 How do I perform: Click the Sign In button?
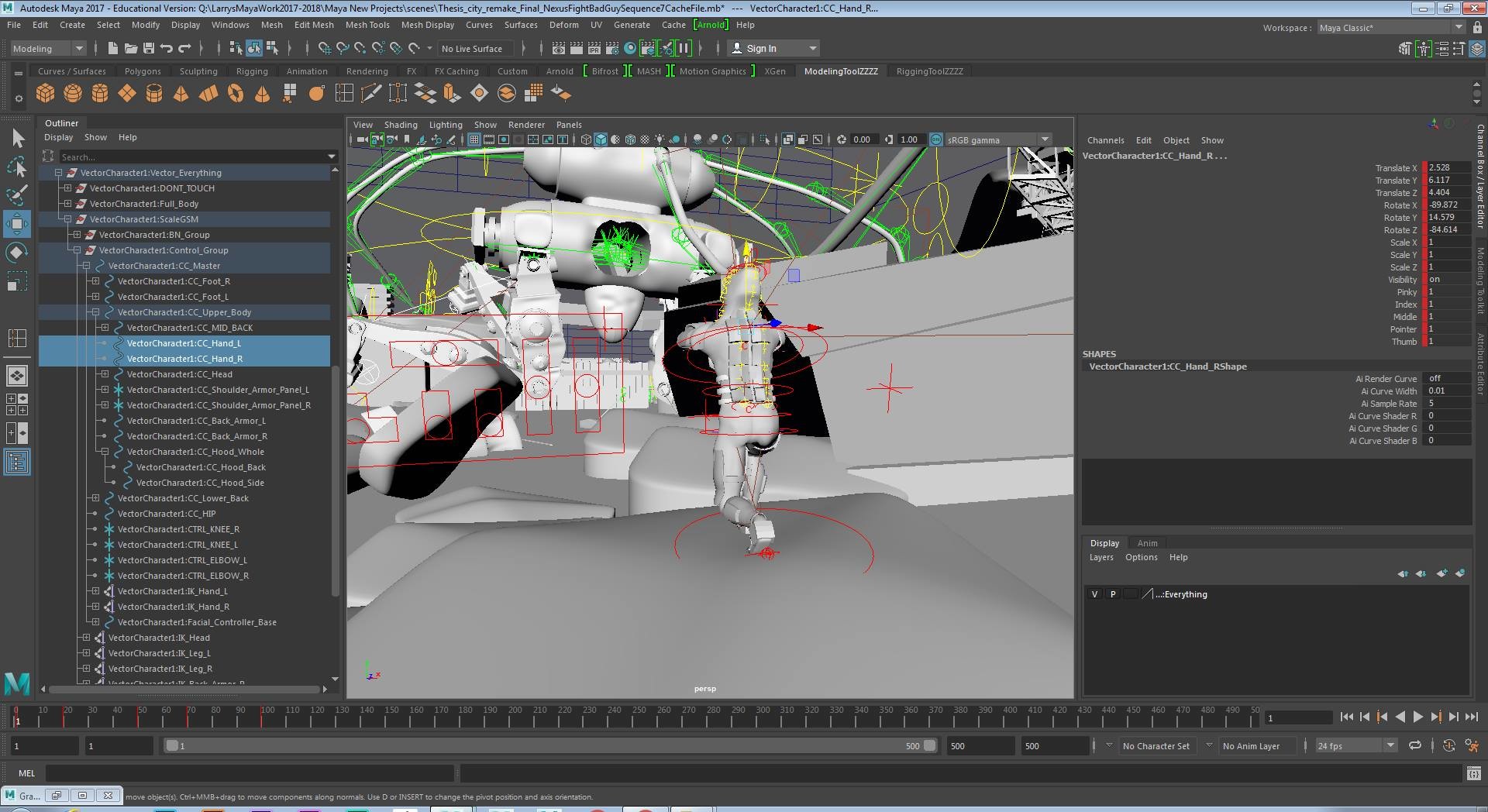point(761,48)
